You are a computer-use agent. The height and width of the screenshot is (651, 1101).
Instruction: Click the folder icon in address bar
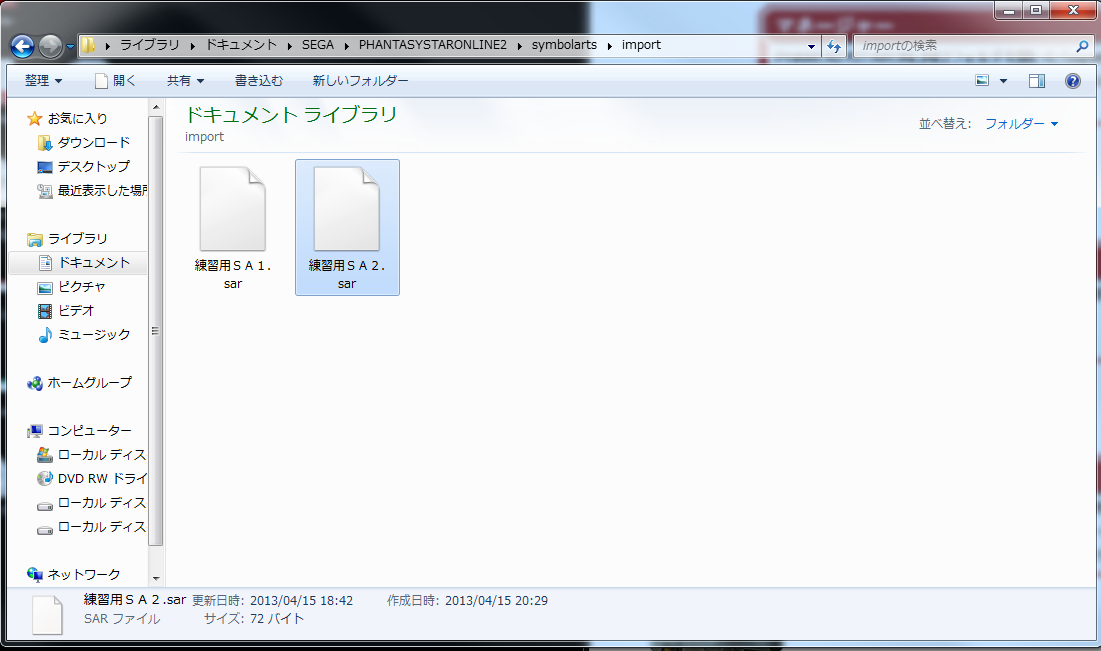88,46
